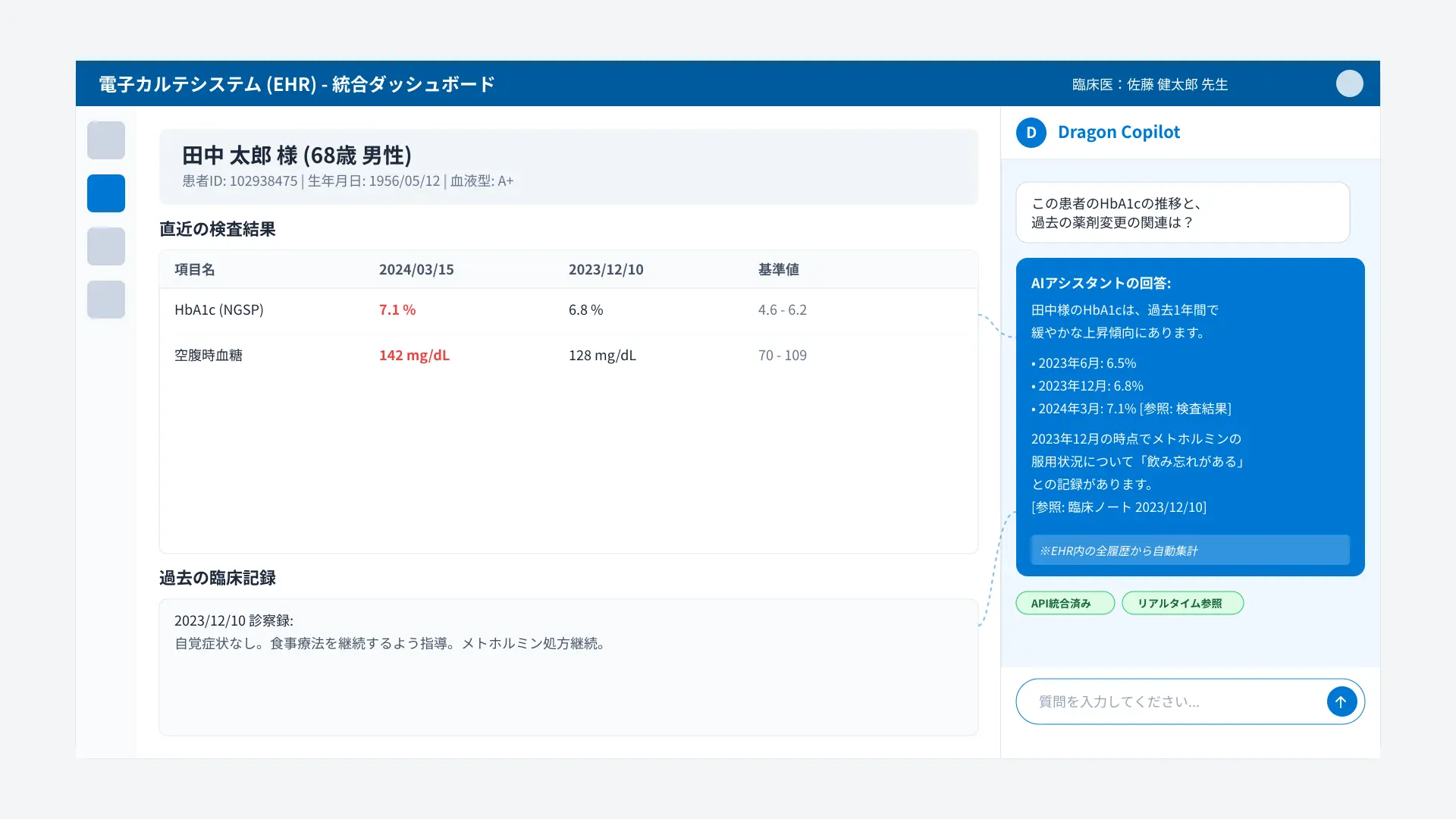Click the 直近の検査結果 section heading
1456x819 pixels.
click(x=218, y=229)
